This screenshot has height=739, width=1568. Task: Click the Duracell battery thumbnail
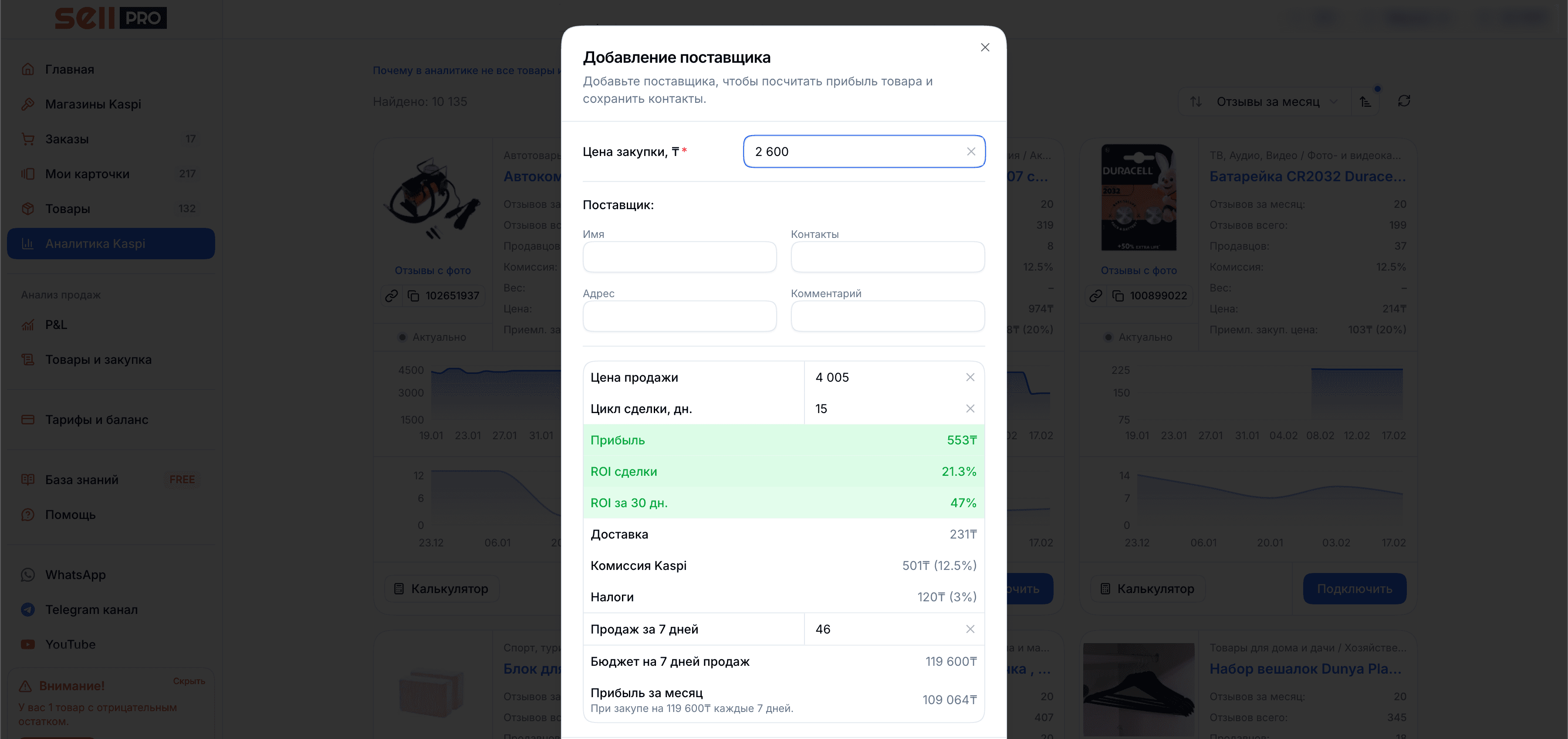click(x=1139, y=198)
